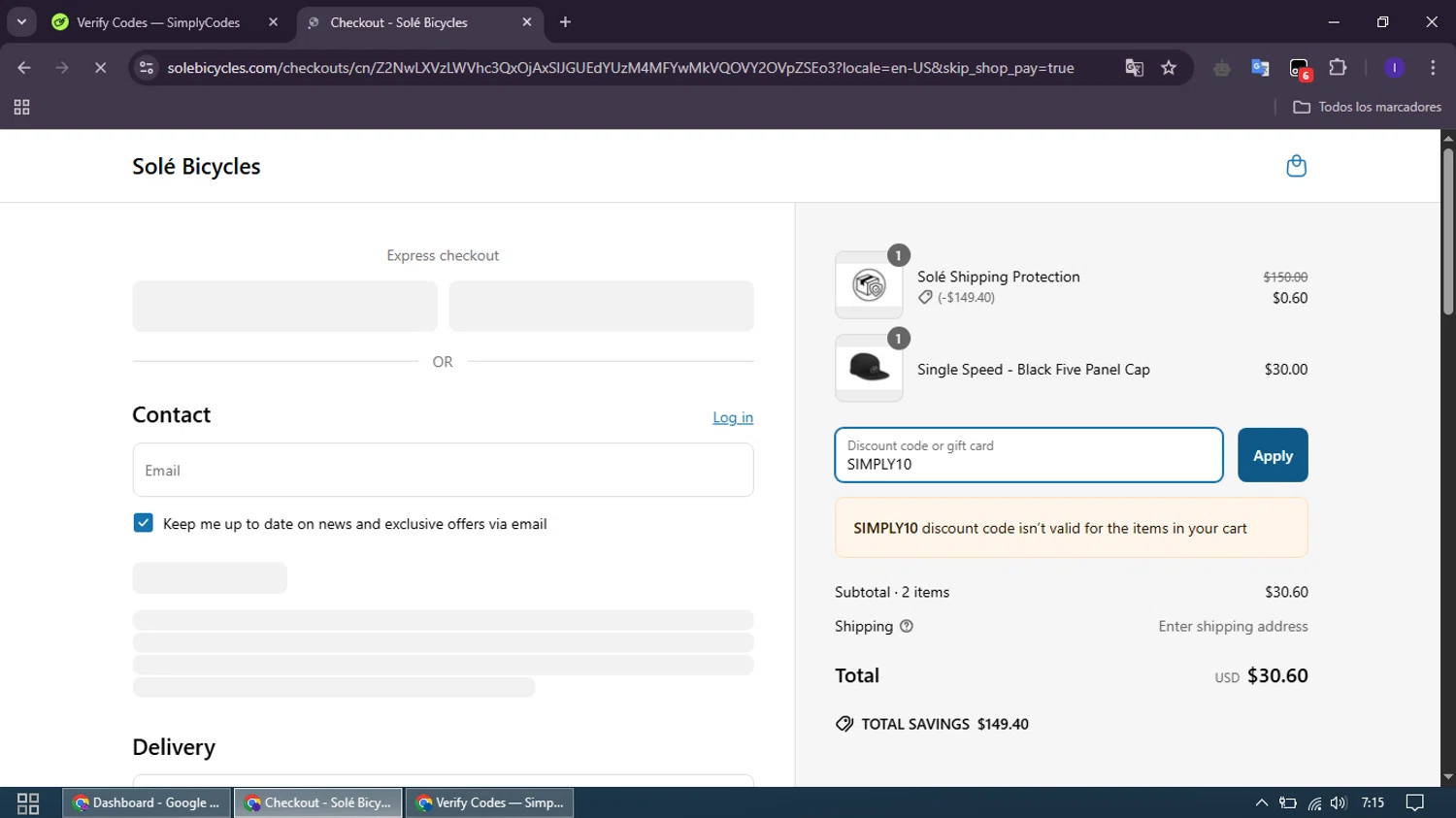Click the SIMPLY10 invalid code error message
The width and height of the screenshot is (1456, 818).
[x=1071, y=528]
